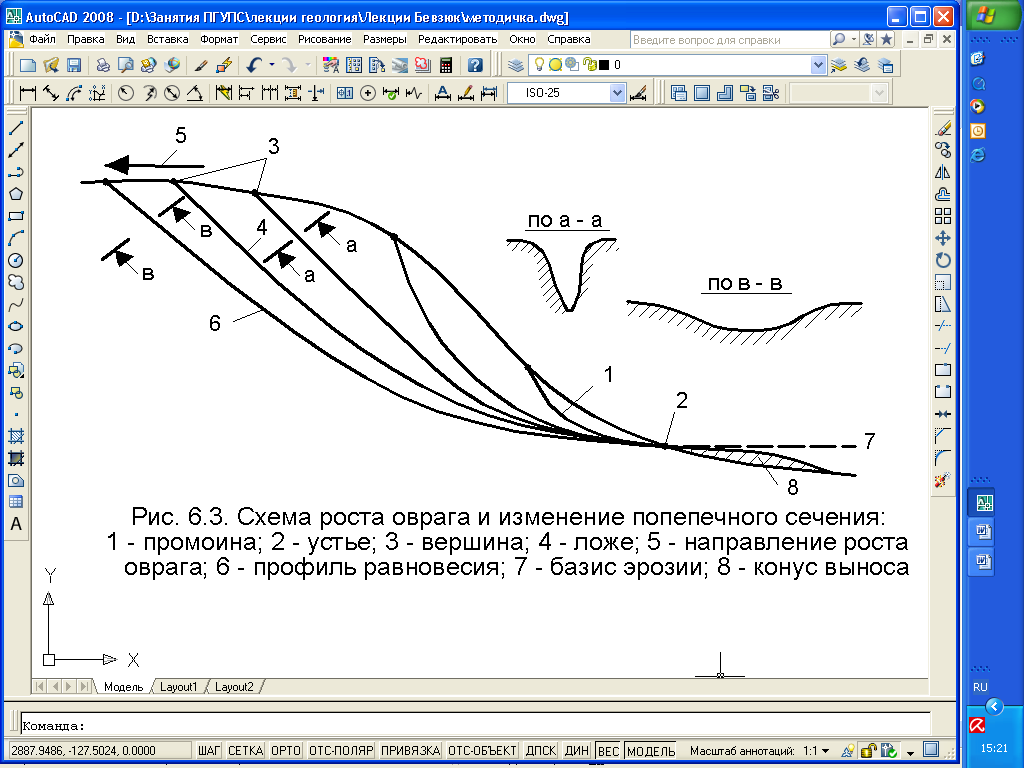
Task: Click the Plot printer icon
Action: (x=103, y=65)
